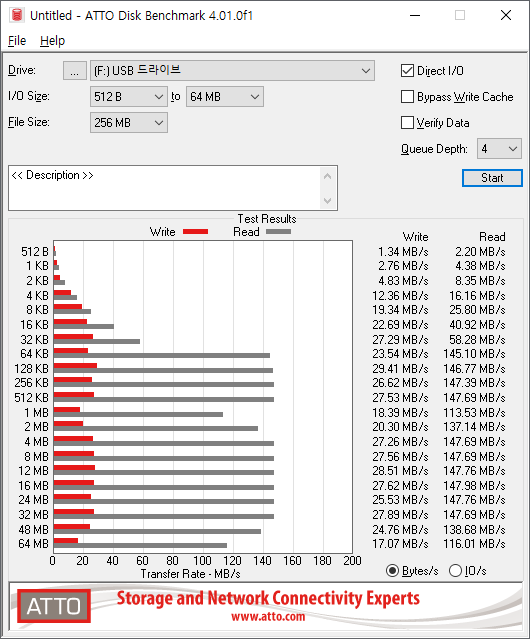Click the '2.20 MB/s' read value
530x639 pixels.
point(480,251)
